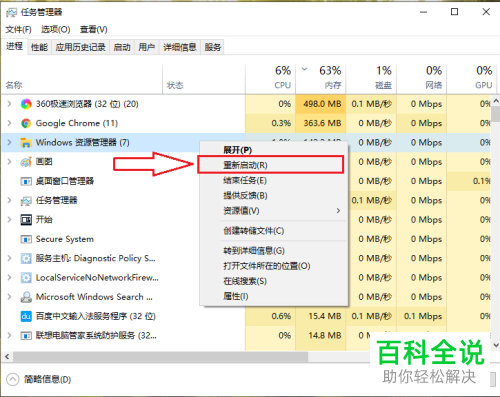Click the 联想电脑管家系统防护服务 icon

click(x=26, y=336)
